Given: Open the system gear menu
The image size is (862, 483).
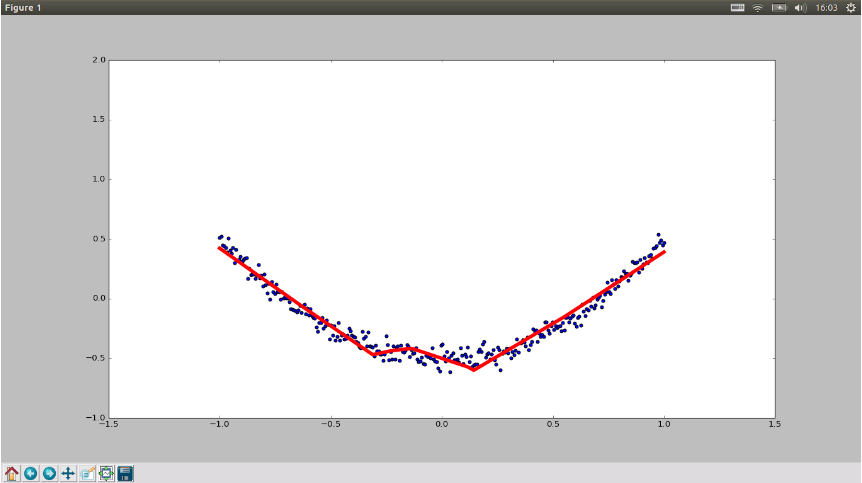Looking at the screenshot, I should pyautogui.click(x=850, y=8).
